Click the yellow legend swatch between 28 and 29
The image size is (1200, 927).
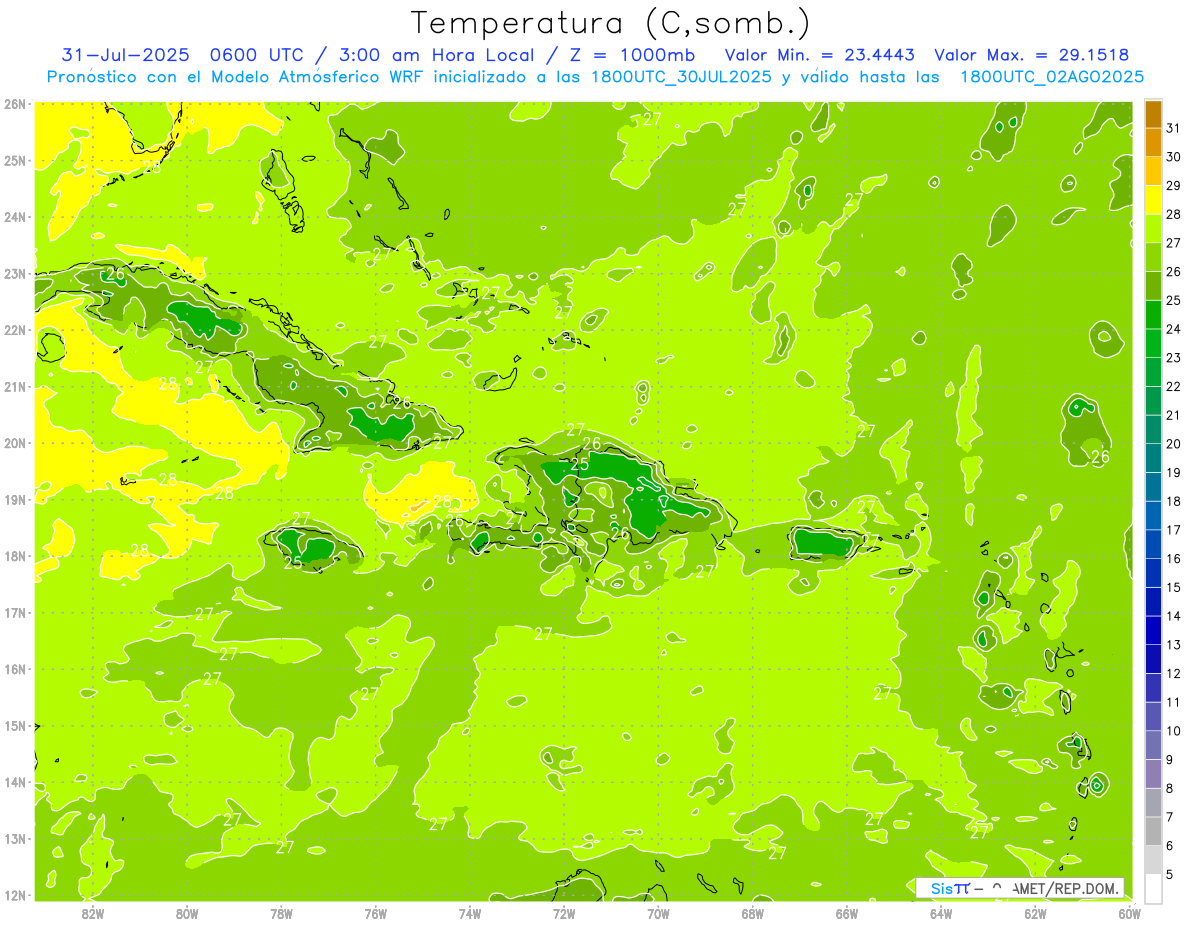tap(1153, 199)
